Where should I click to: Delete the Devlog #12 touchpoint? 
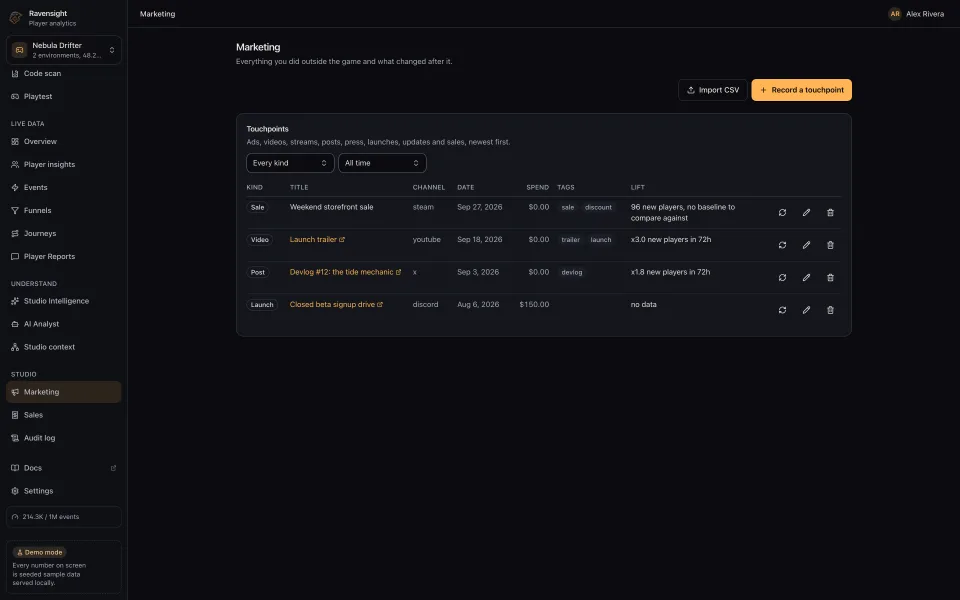point(830,277)
